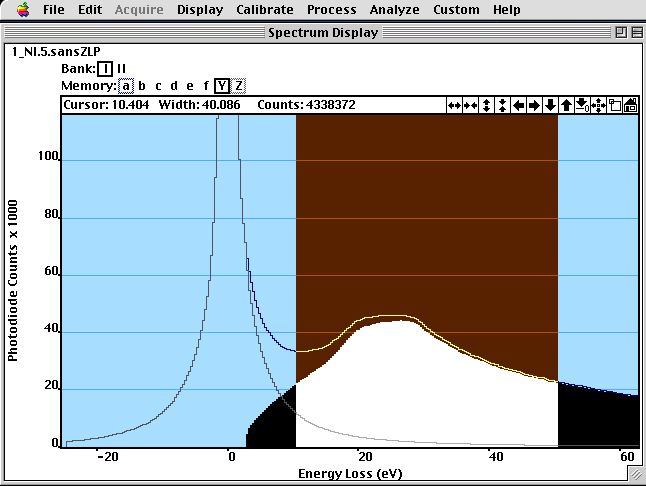The width and height of the screenshot is (646, 486).
Task: Click the window resize grip corner
Action: click(636, 474)
